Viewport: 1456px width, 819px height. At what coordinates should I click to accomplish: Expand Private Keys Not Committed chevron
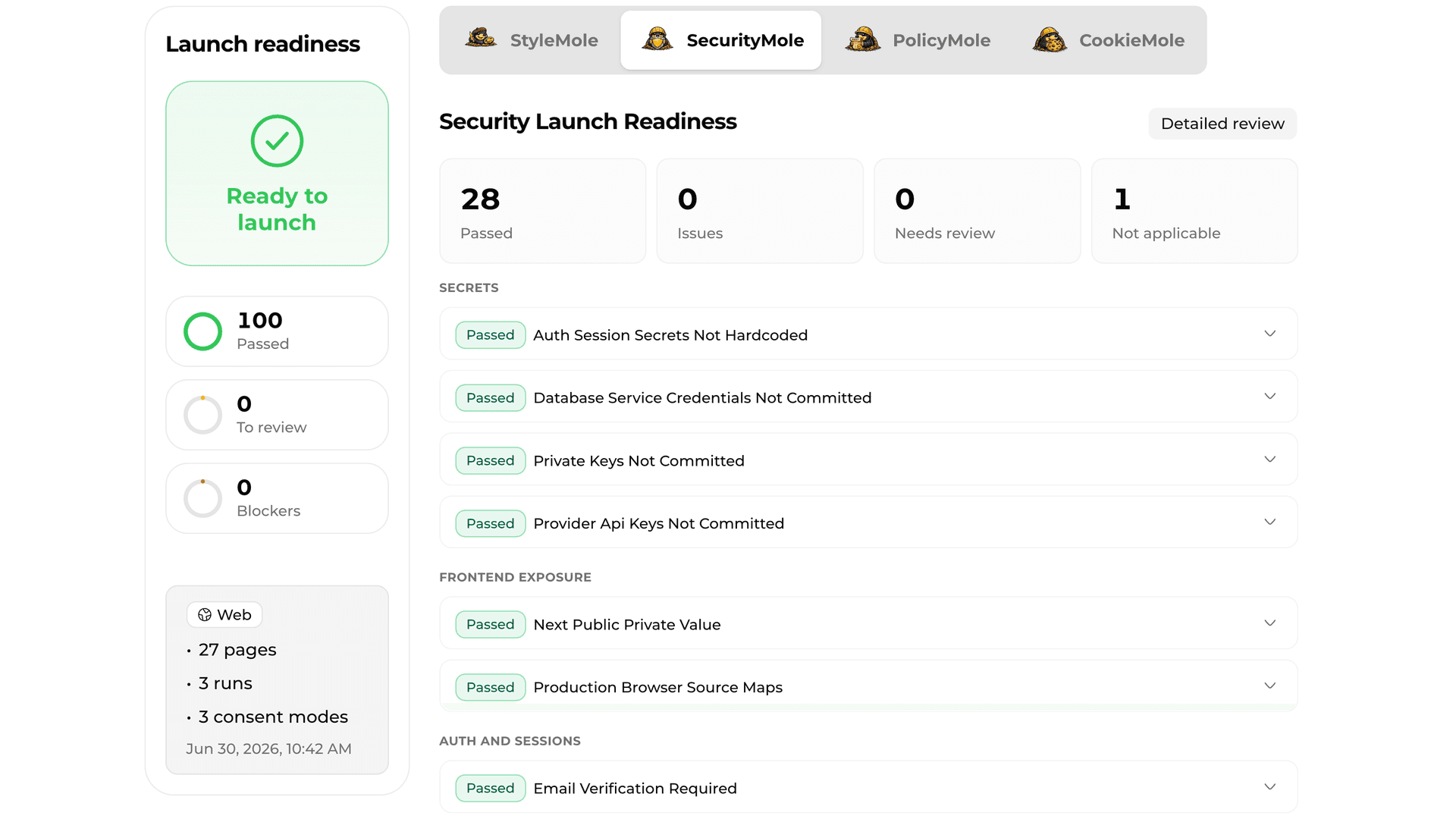(1270, 460)
